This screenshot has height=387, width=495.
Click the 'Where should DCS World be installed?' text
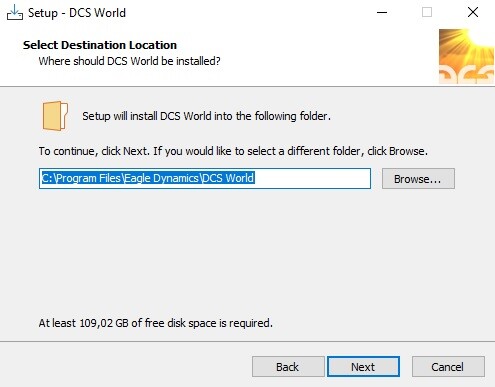point(129,61)
